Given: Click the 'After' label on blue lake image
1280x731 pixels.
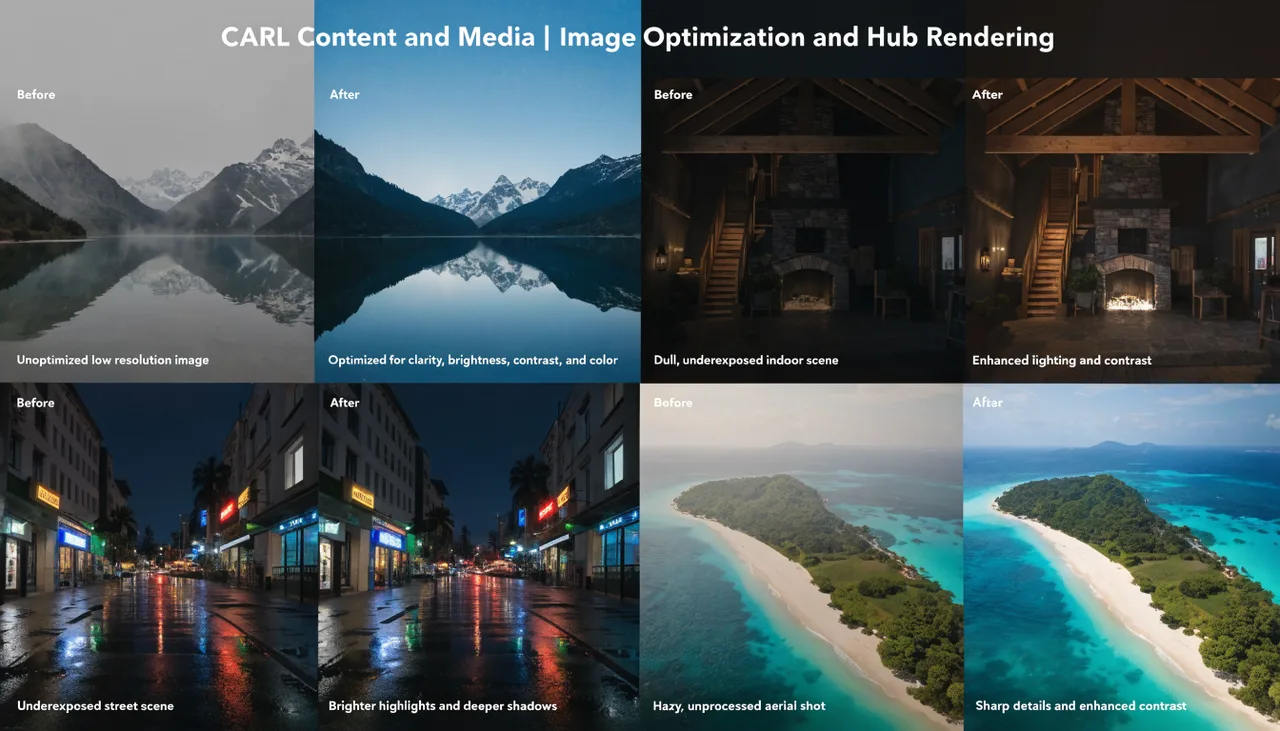Looking at the screenshot, I should [x=345, y=95].
